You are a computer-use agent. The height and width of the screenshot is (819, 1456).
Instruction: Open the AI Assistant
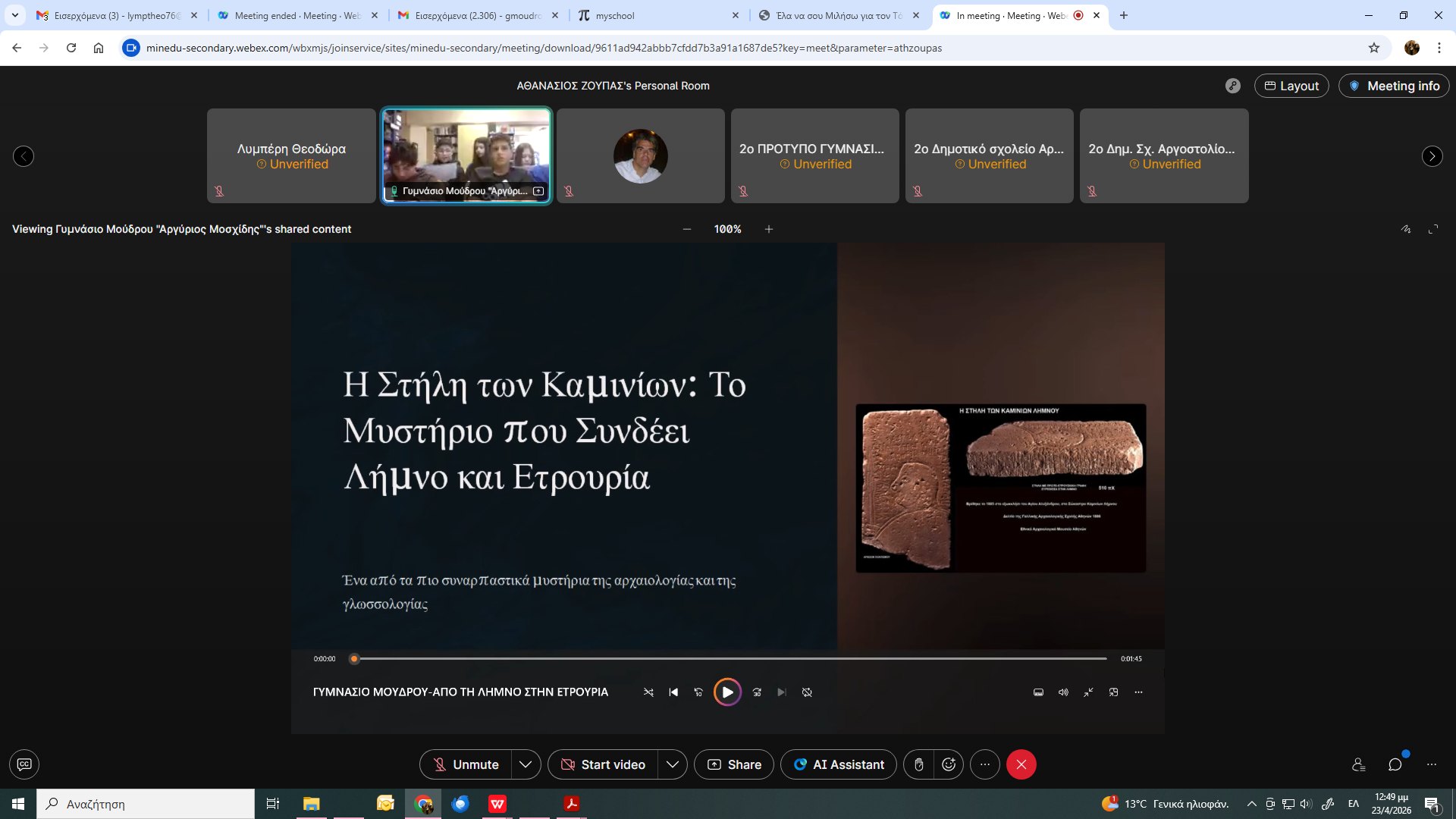point(839,764)
